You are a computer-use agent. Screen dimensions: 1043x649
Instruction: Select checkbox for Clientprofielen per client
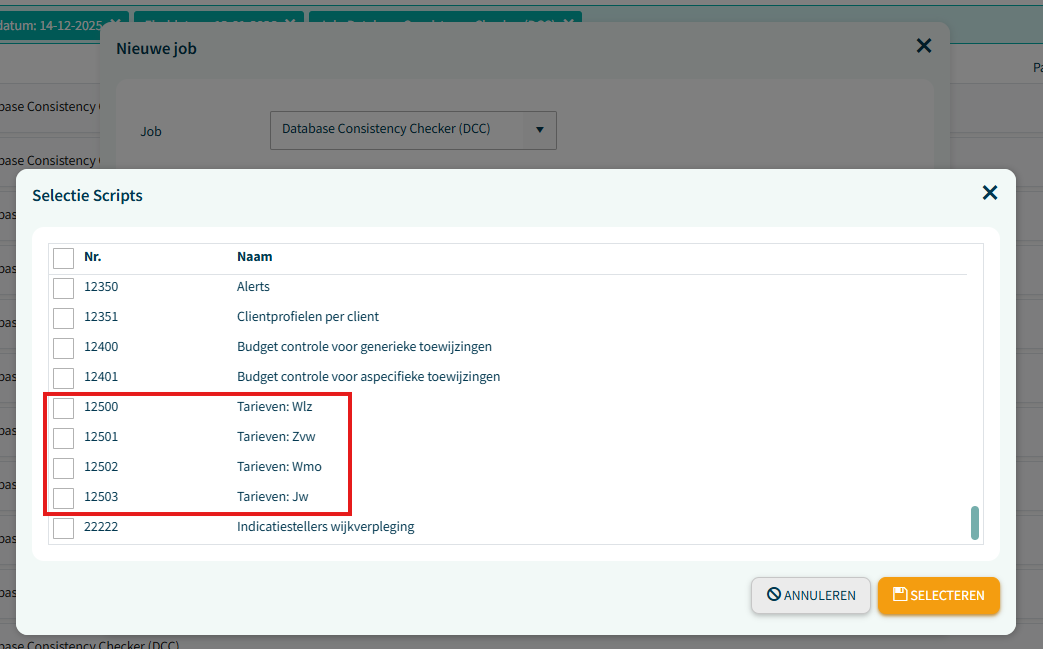point(64,318)
